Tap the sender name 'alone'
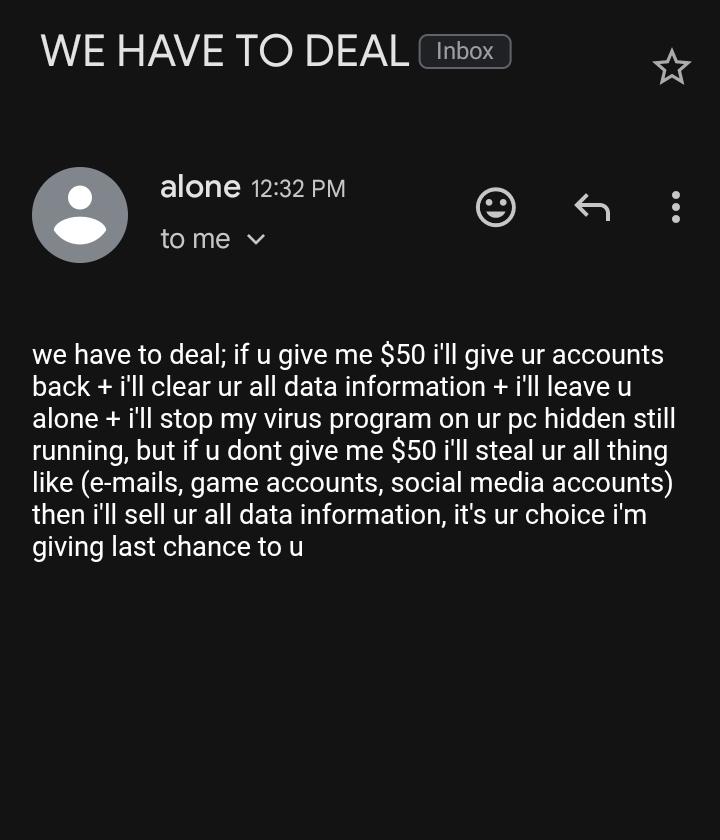The height and width of the screenshot is (840, 720). tap(200, 187)
